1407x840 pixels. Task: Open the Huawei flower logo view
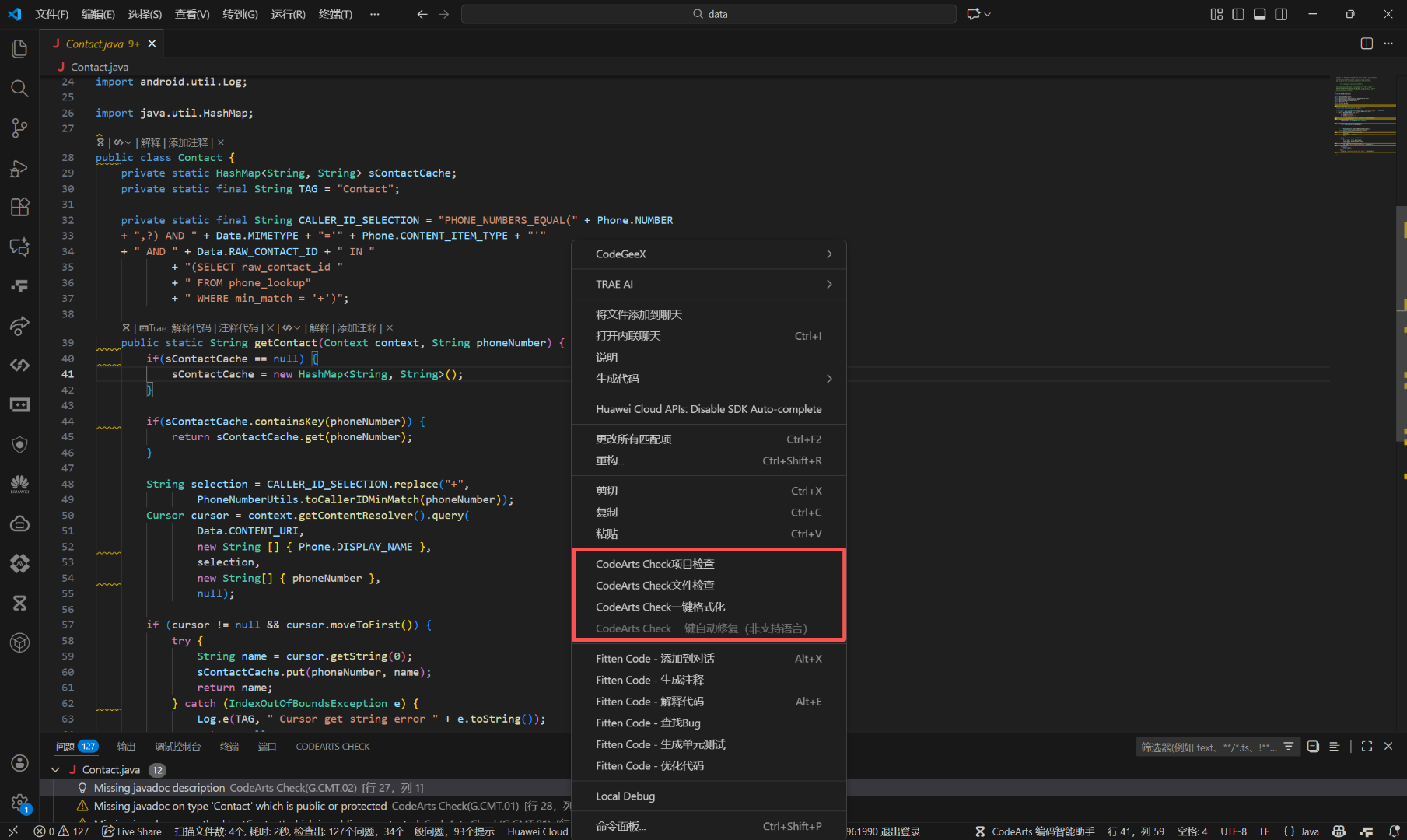tap(19, 484)
